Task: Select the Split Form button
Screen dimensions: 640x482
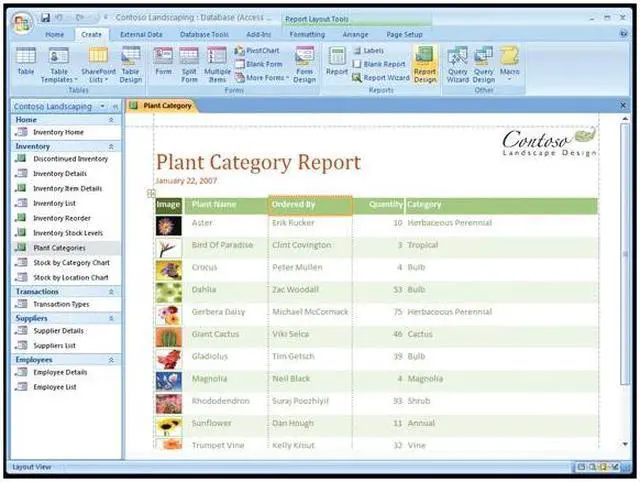Action: [190, 63]
